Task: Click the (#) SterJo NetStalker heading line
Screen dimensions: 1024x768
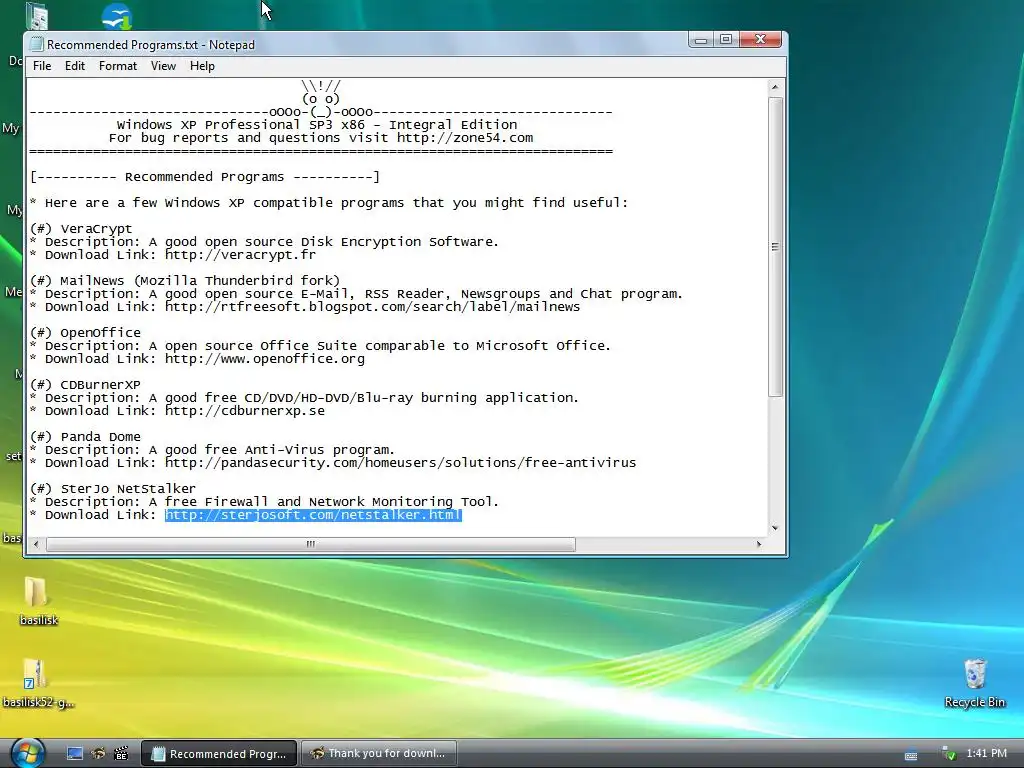Action: click(113, 488)
